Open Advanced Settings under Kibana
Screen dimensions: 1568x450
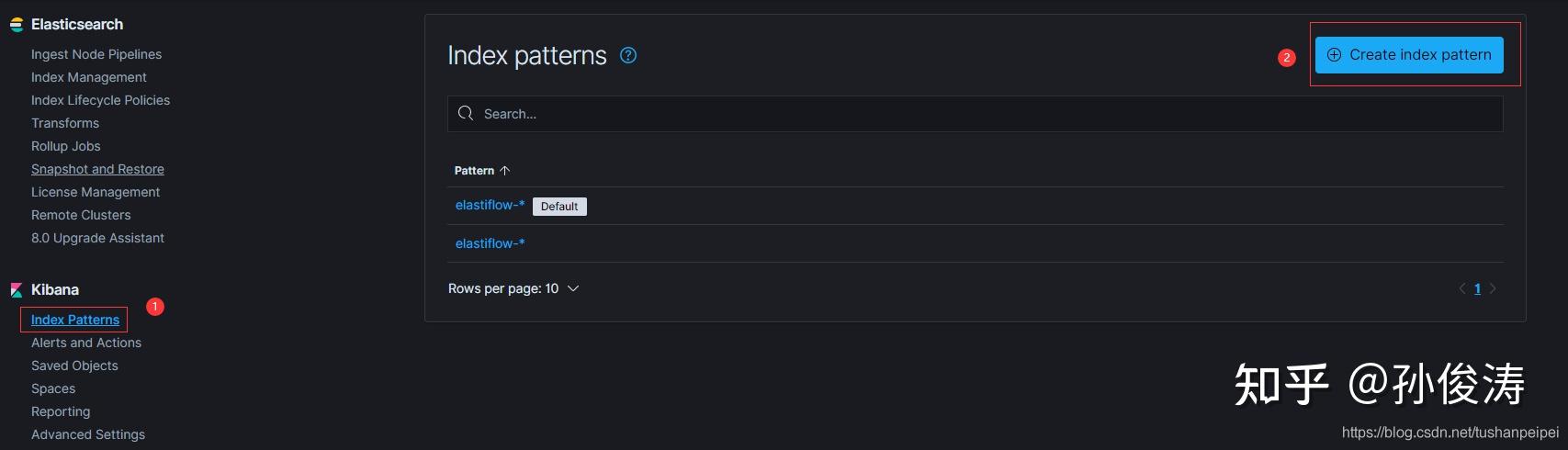point(87,434)
